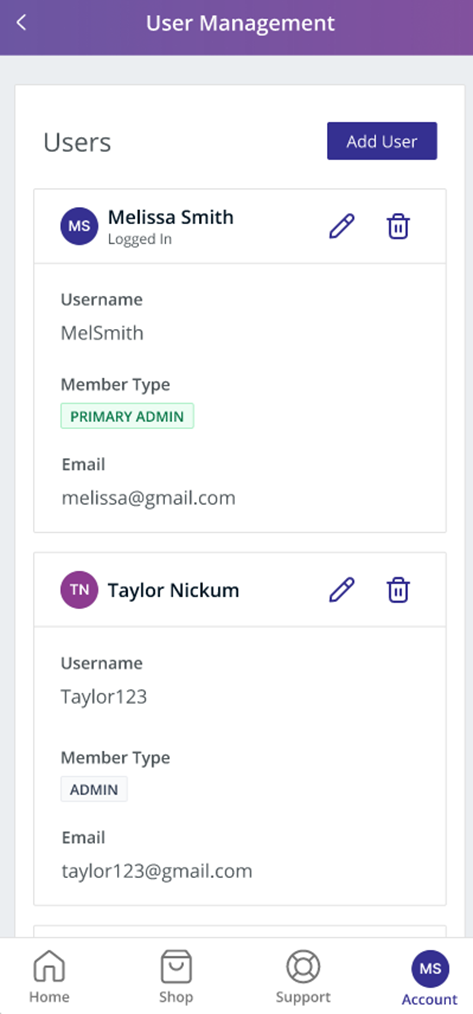Go back using the header arrow
This screenshot has width=473, height=1014.
(x=21, y=23)
